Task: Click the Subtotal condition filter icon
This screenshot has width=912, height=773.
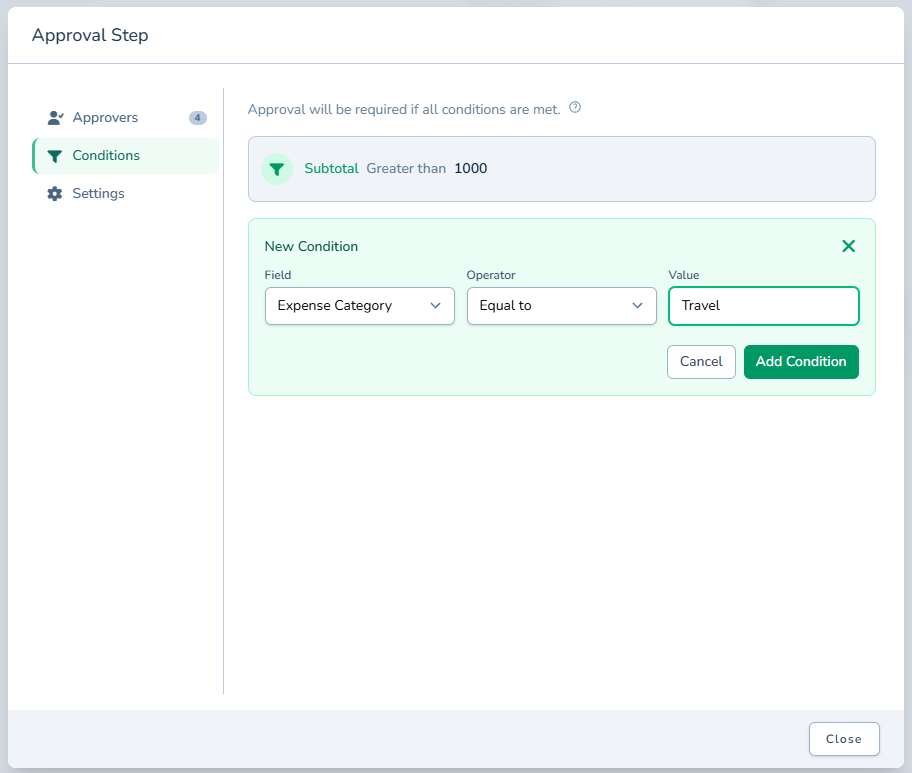Action: pos(277,169)
